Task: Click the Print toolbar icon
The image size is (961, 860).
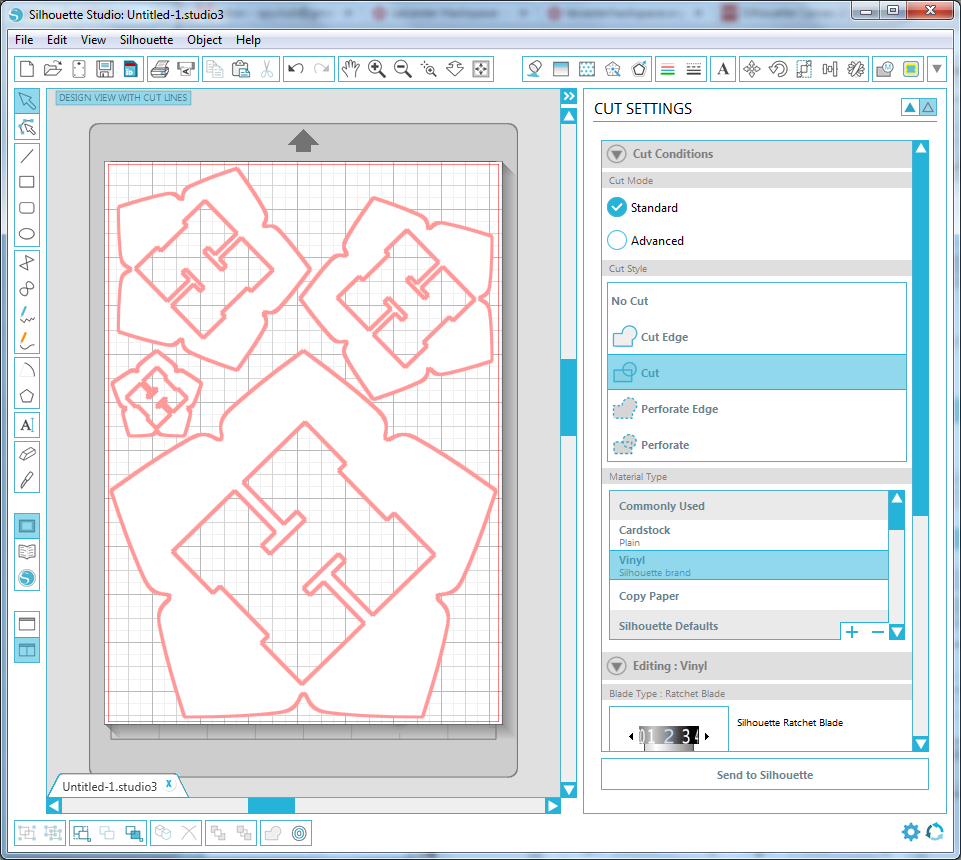Action: tap(160, 69)
